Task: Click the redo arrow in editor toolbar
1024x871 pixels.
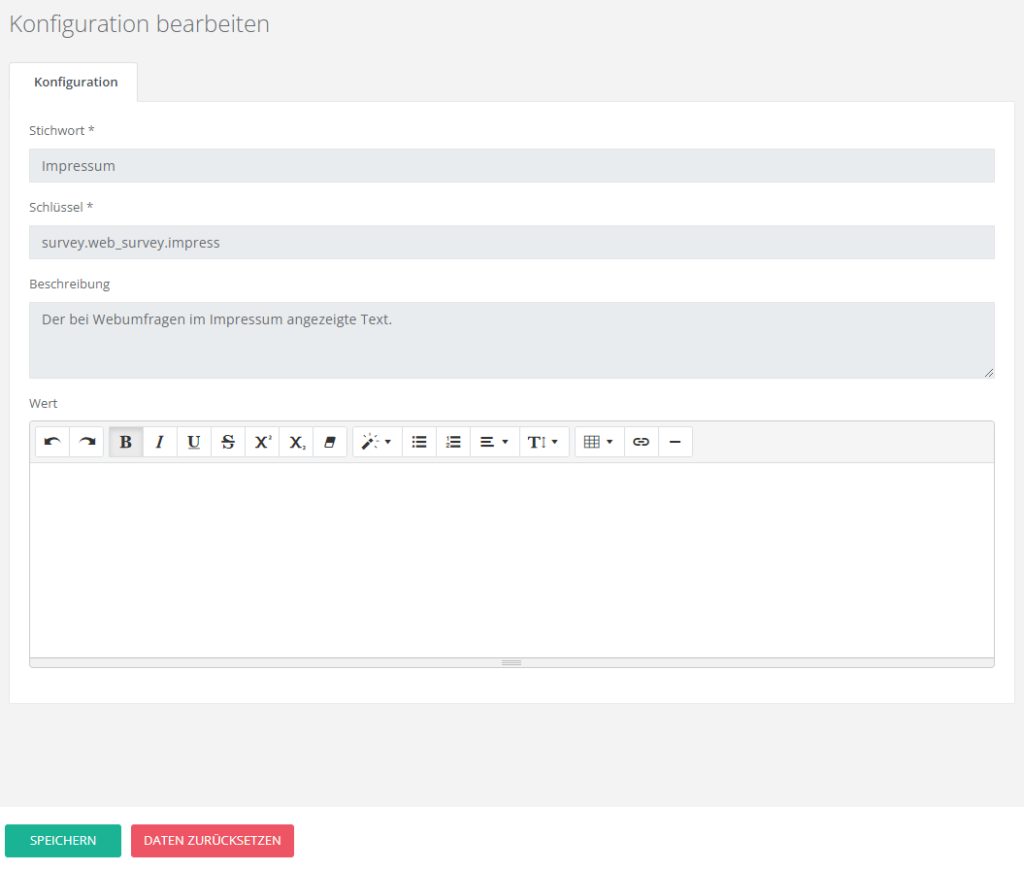Action: click(87, 442)
